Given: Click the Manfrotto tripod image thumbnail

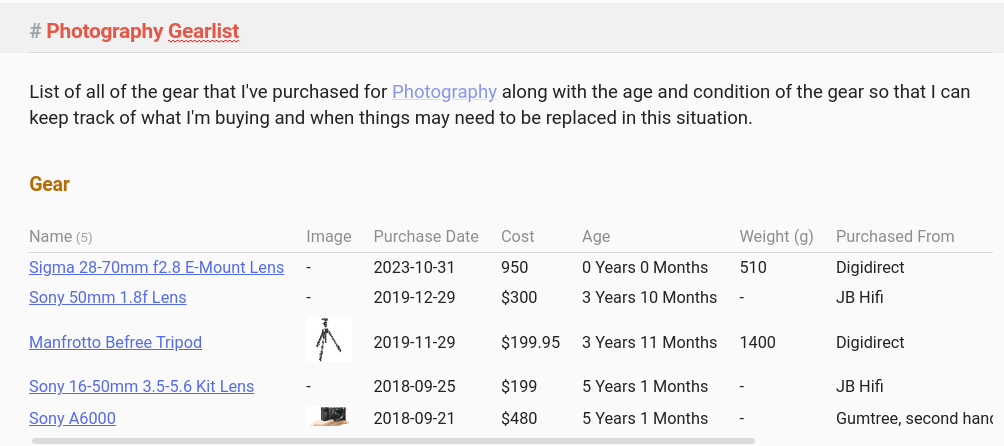Looking at the screenshot, I should (x=328, y=340).
